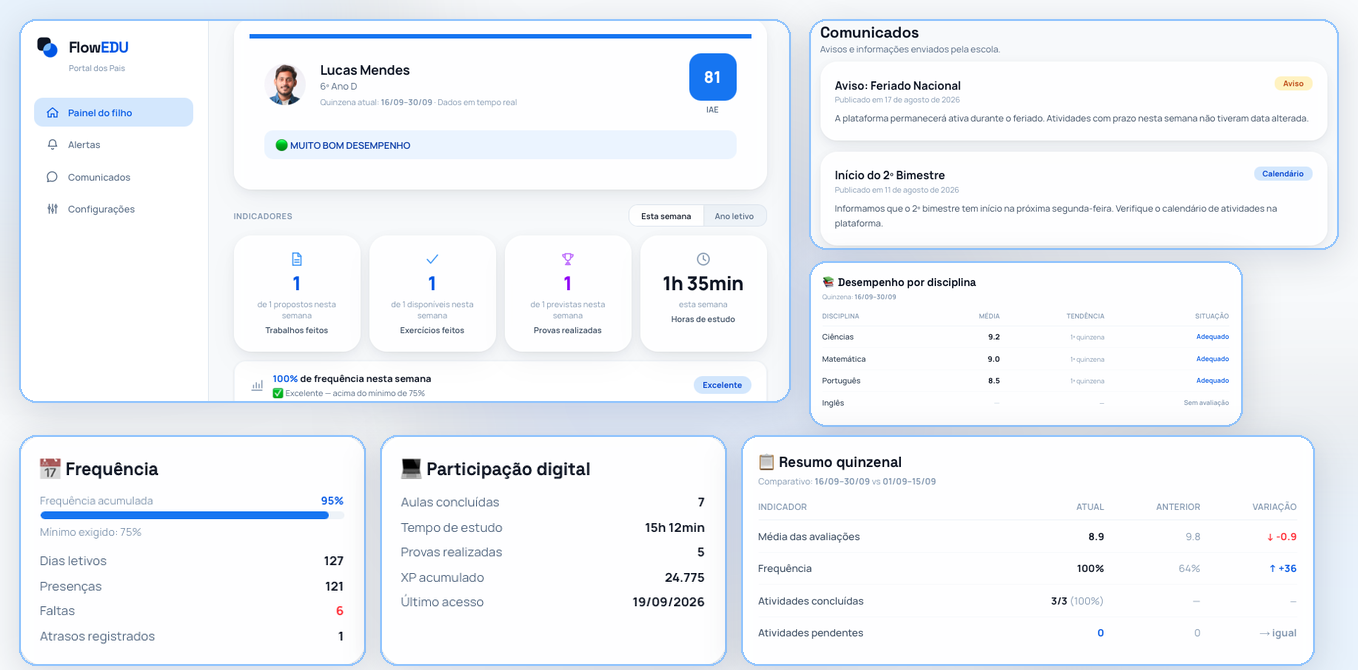Click the Média das avaliações variation -0.9
The image size is (1358, 670).
(1281, 537)
